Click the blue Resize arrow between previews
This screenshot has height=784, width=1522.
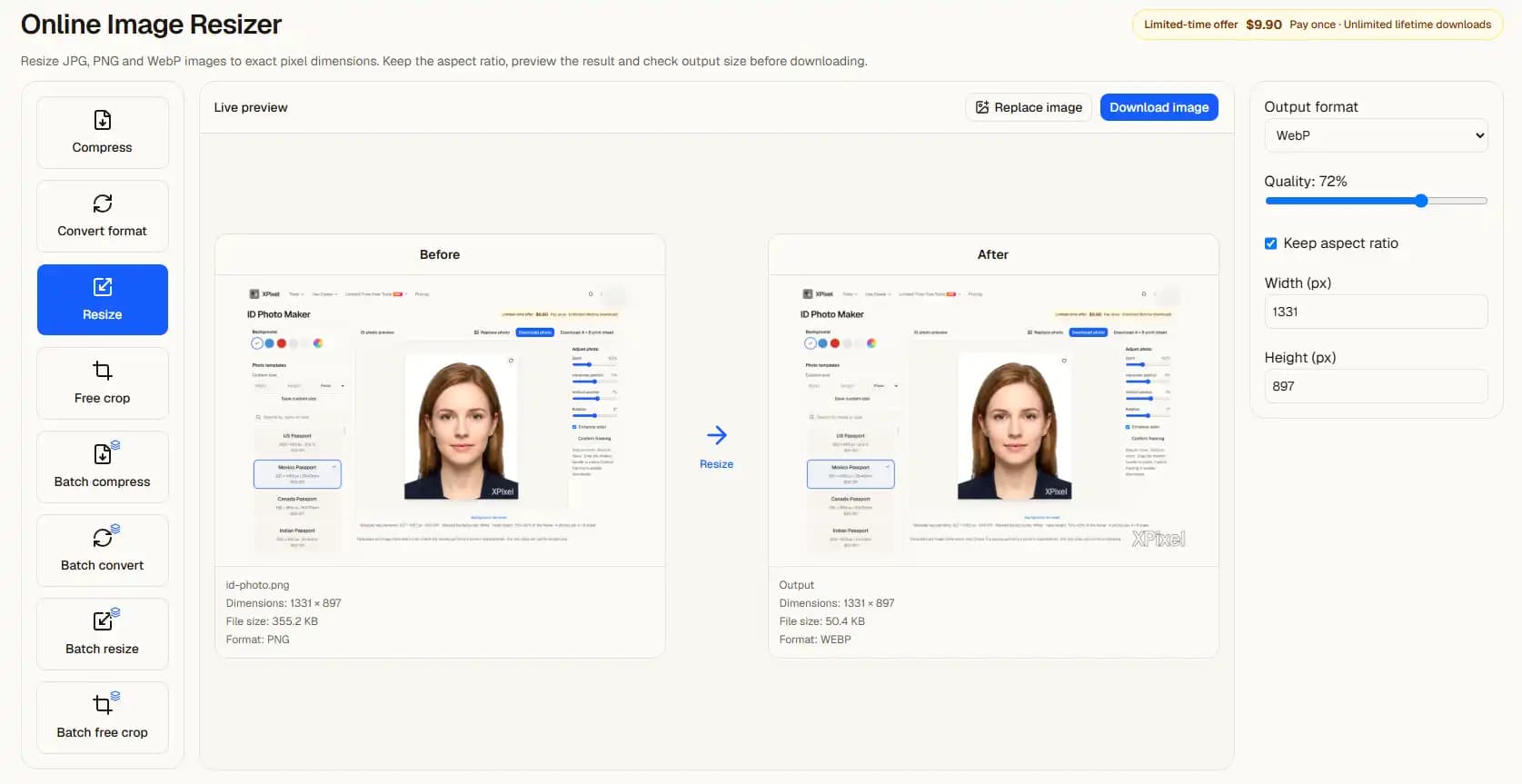717,435
